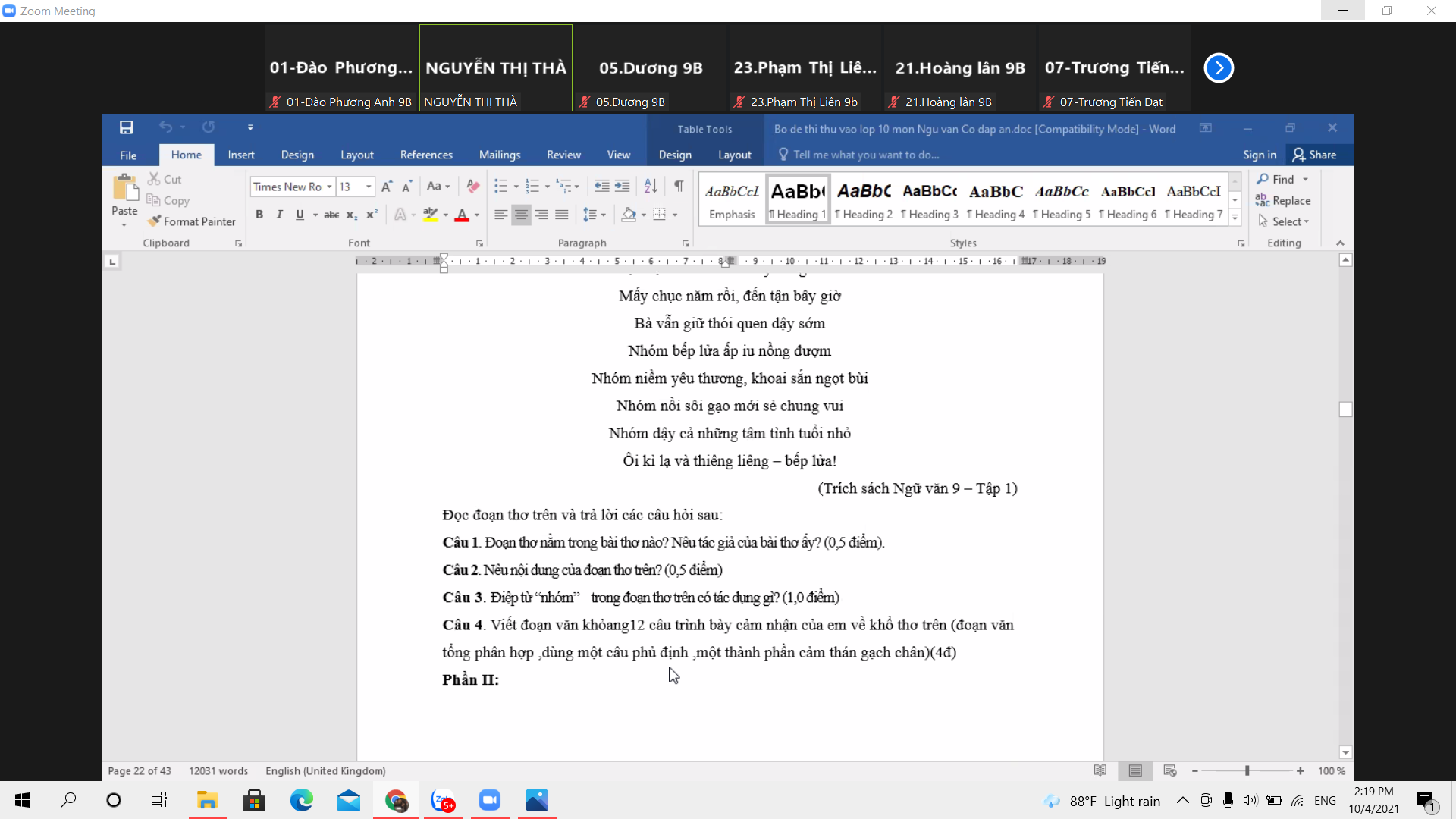This screenshot has height=819, width=1456.
Task: Switch to Read Mode view
Action: tap(1100, 770)
